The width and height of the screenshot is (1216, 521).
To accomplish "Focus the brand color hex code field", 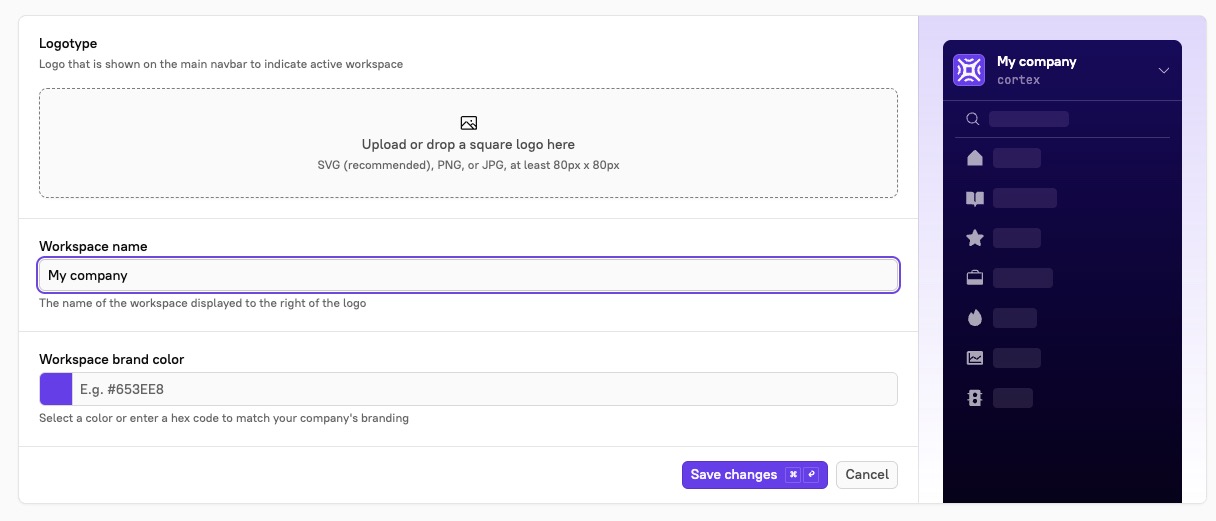I will (x=484, y=389).
